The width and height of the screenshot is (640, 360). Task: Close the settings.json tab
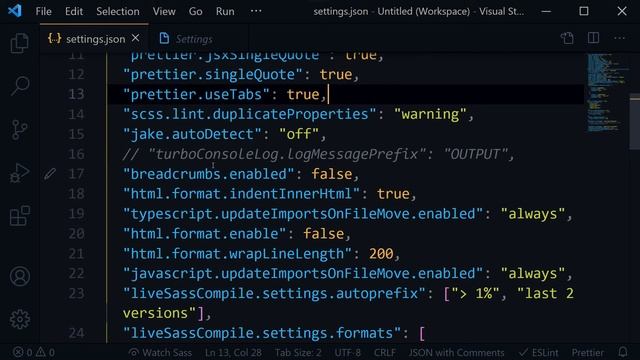click(136, 38)
